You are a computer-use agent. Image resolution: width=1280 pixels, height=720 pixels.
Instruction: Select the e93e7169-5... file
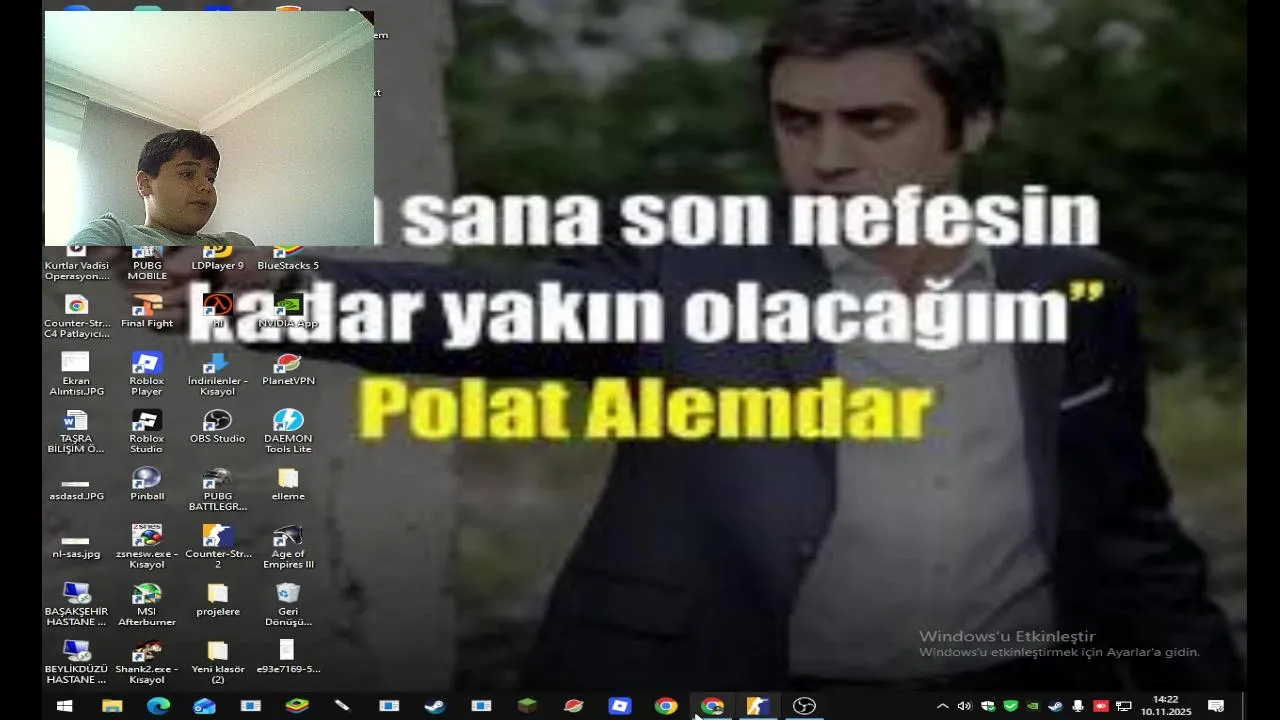pyautogui.click(x=288, y=656)
